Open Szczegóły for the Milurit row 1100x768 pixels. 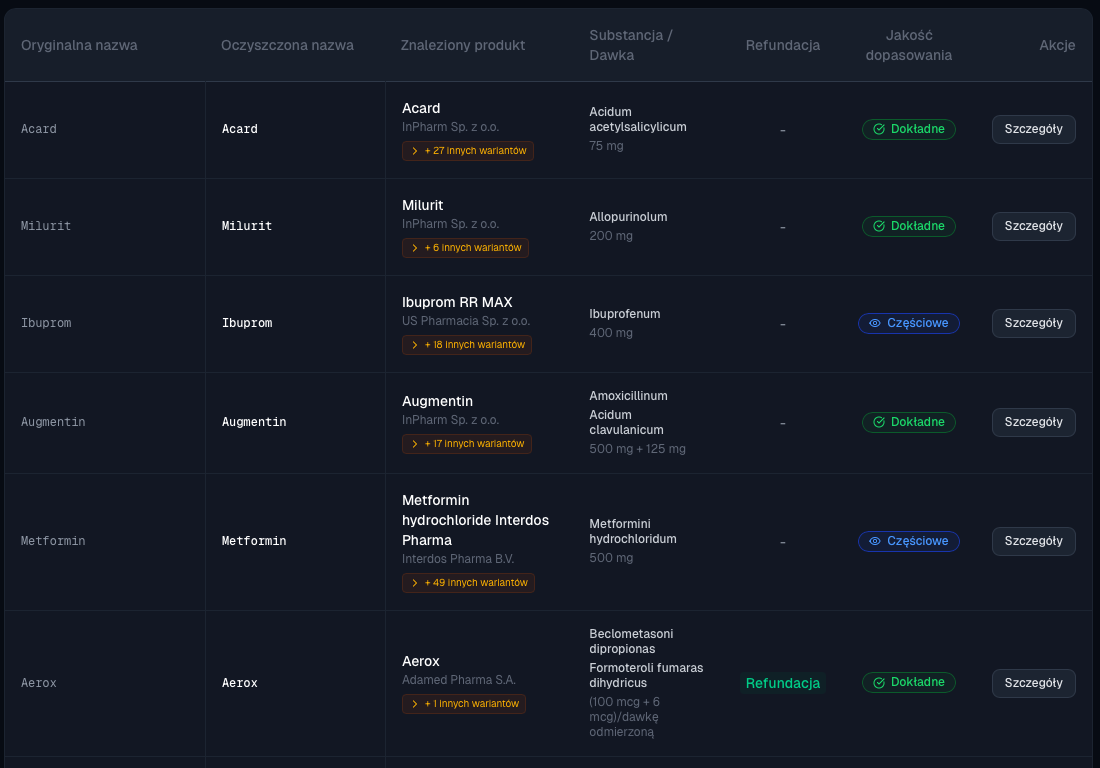click(1033, 226)
